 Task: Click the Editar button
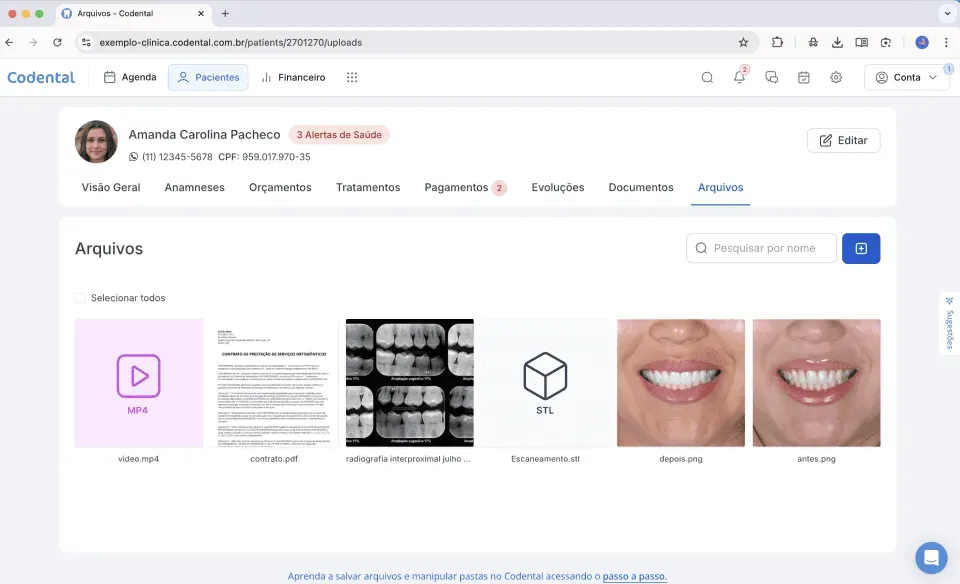[843, 140]
